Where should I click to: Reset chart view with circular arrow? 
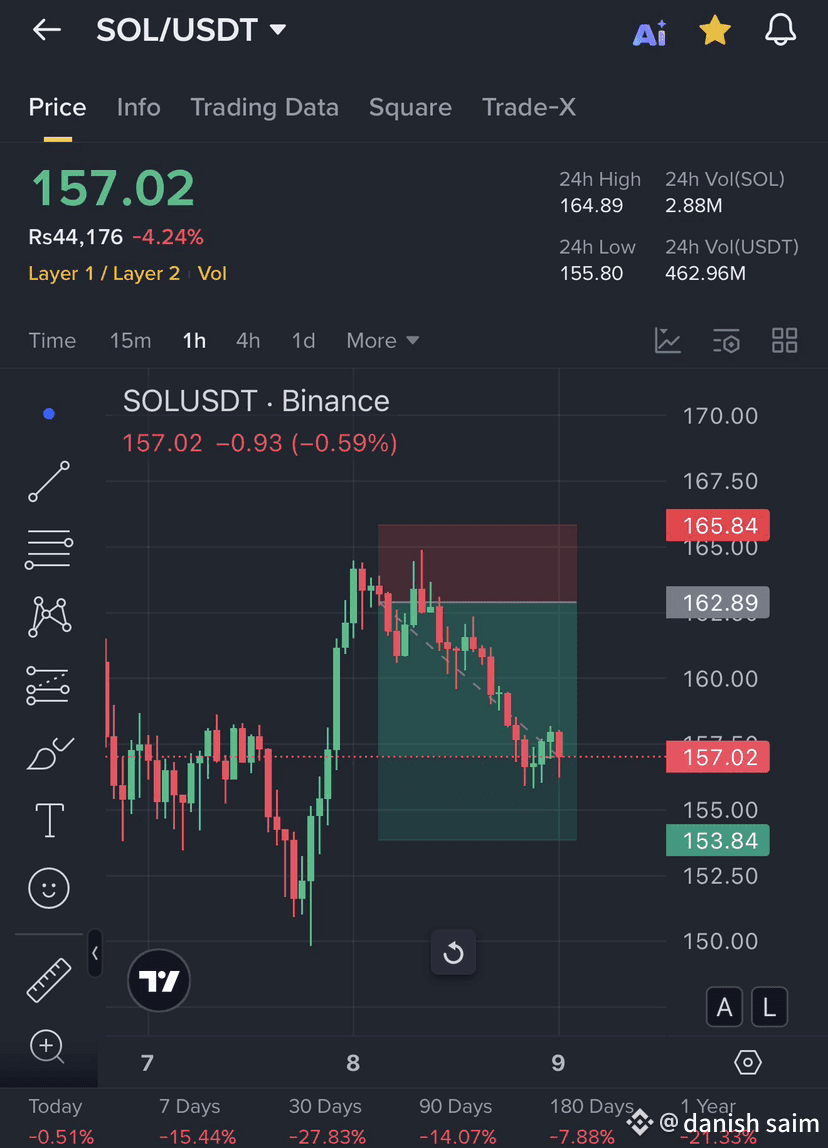pos(453,953)
